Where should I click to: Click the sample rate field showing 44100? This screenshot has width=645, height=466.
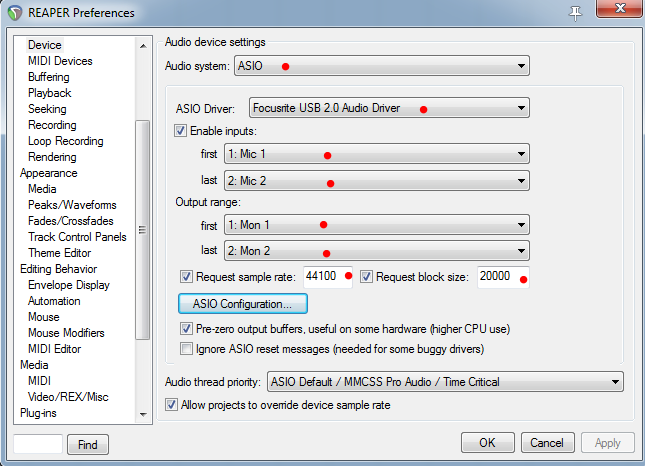[328, 277]
